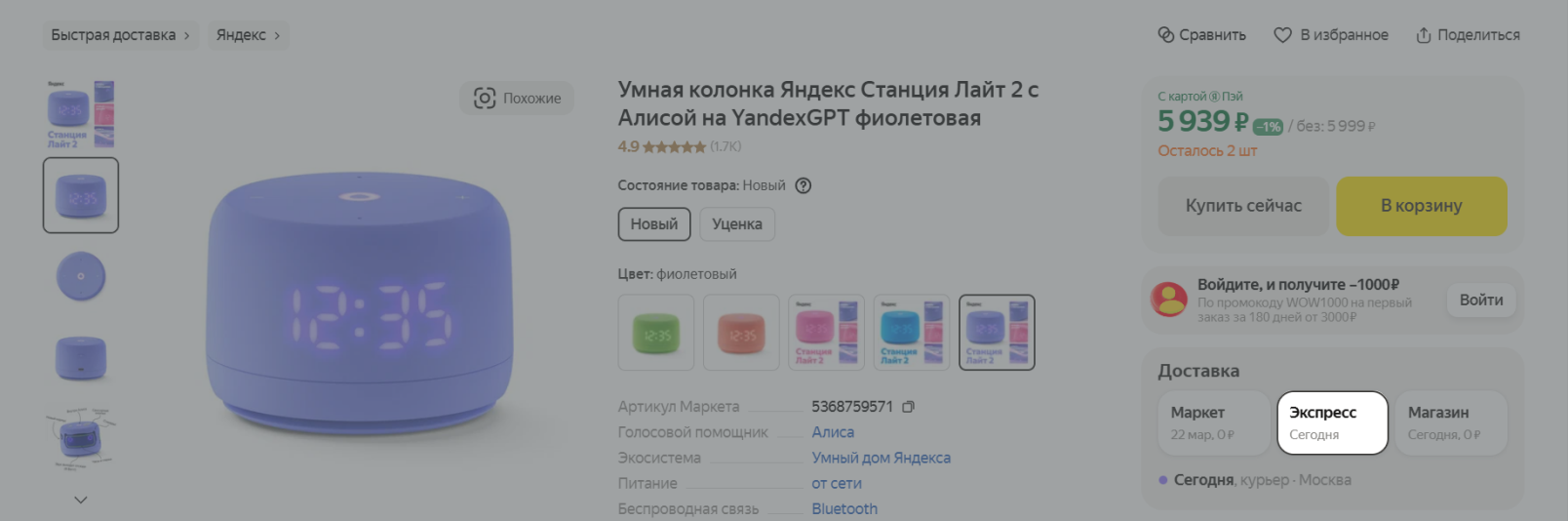
Task: Open the Яндекс breadcrumb
Action: pyautogui.click(x=249, y=35)
